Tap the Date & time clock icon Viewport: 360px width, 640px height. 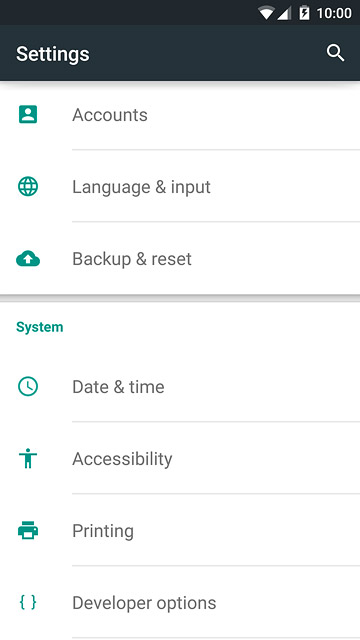pos(28,386)
